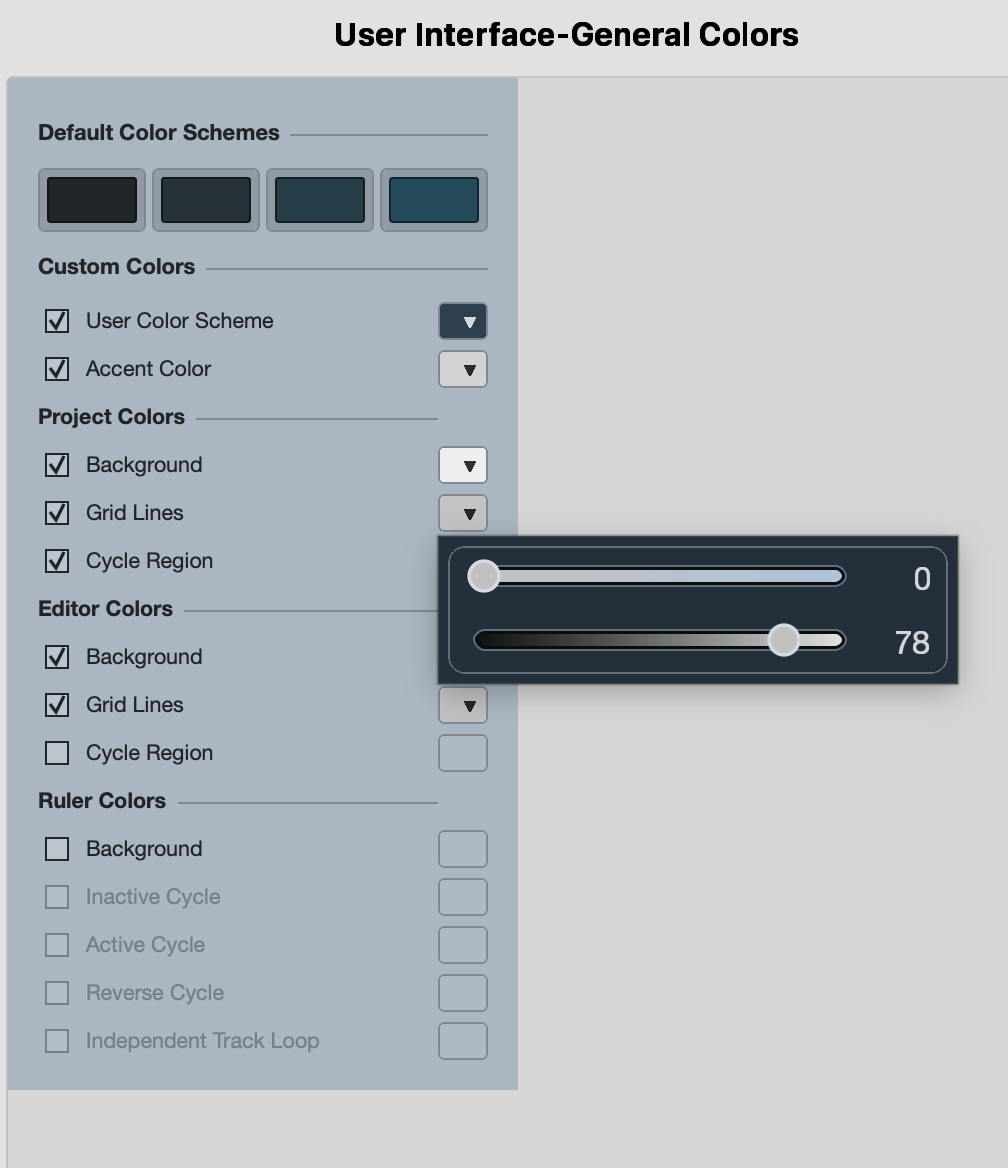Click Ruler Background color box
1008x1168 pixels.
tap(463, 849)
